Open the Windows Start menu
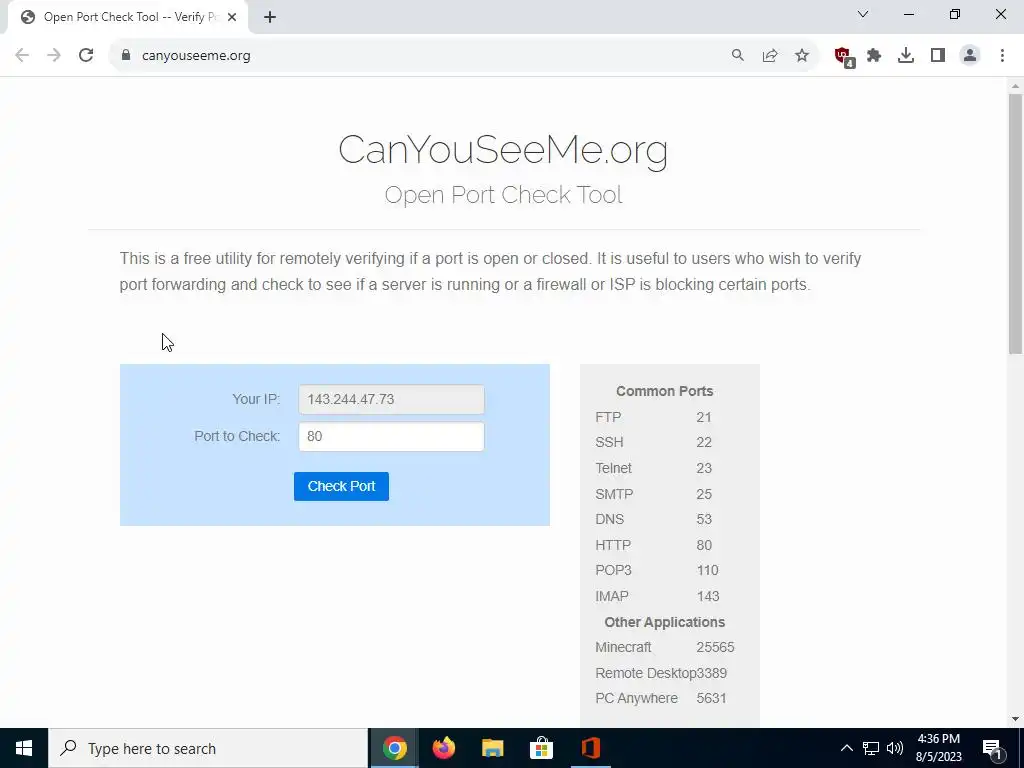The image size is (1024, 768). click(x=24, y=748)
